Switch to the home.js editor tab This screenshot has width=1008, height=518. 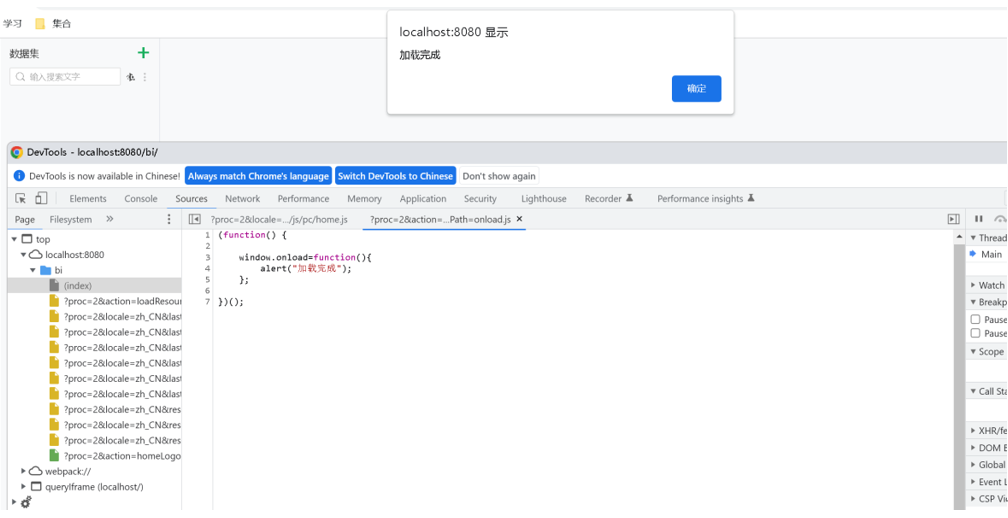(279, 219)
